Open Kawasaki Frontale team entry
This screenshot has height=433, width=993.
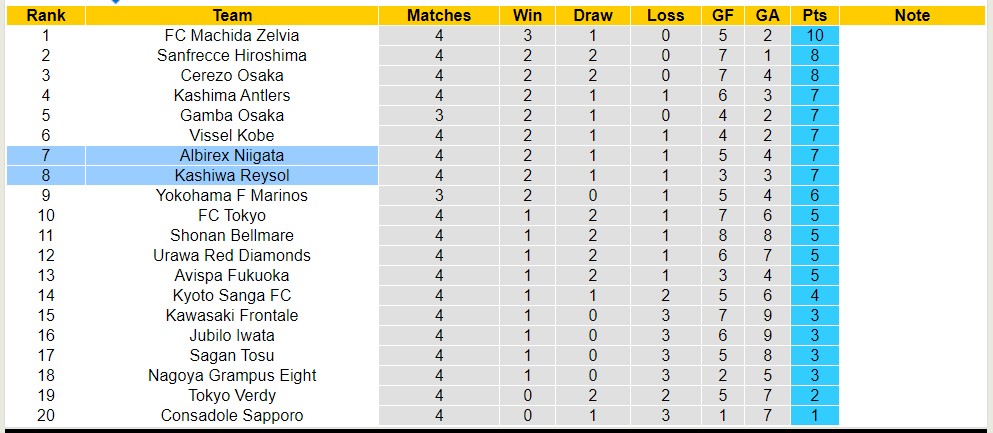tap(232, 315)
